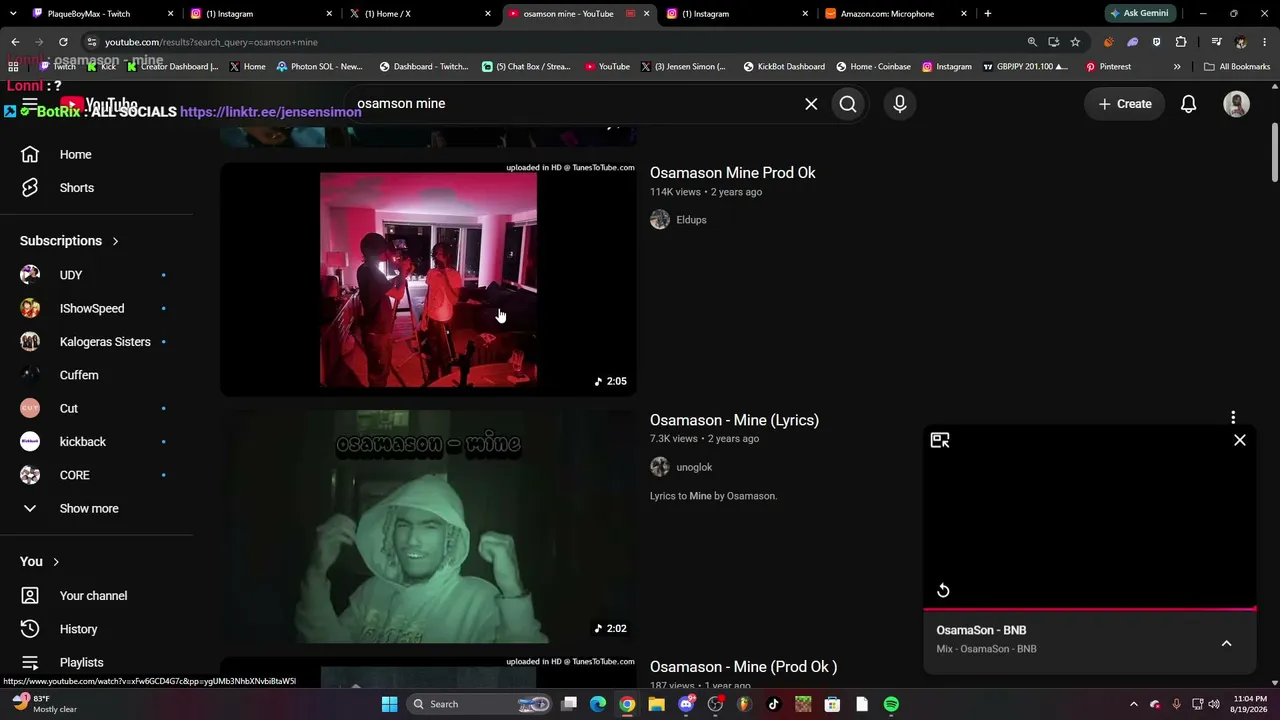
Task: Expand miniplayer to full watch page
Action: (940, 440)
